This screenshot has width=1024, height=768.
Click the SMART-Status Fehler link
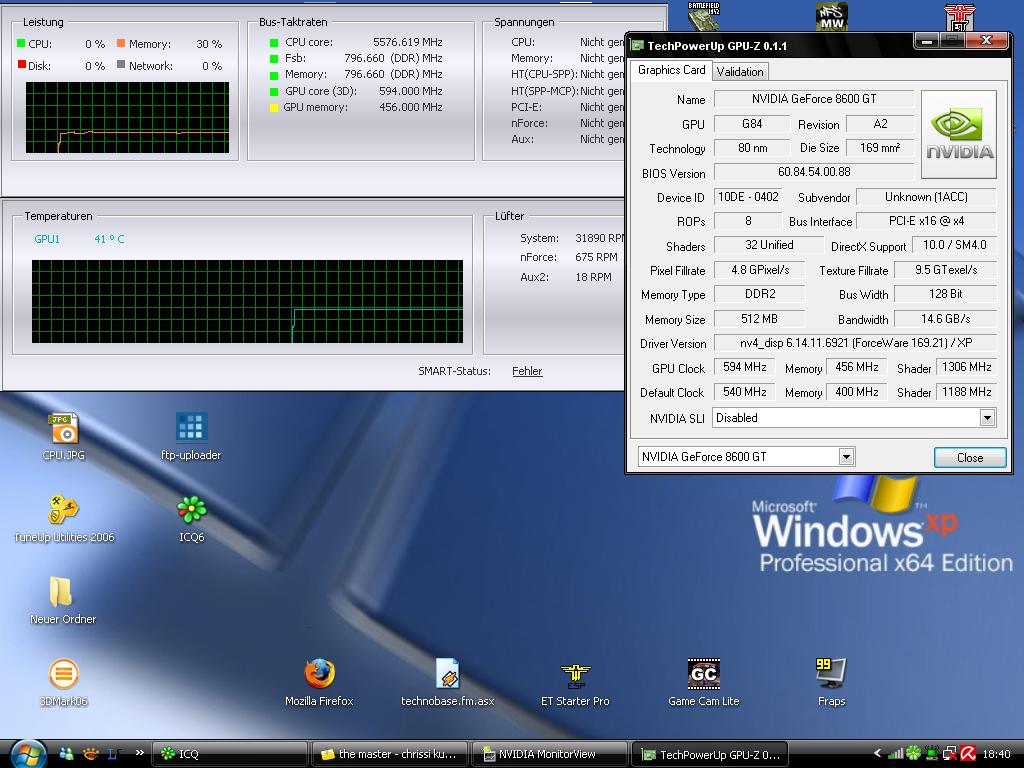[x=527, y=371]
